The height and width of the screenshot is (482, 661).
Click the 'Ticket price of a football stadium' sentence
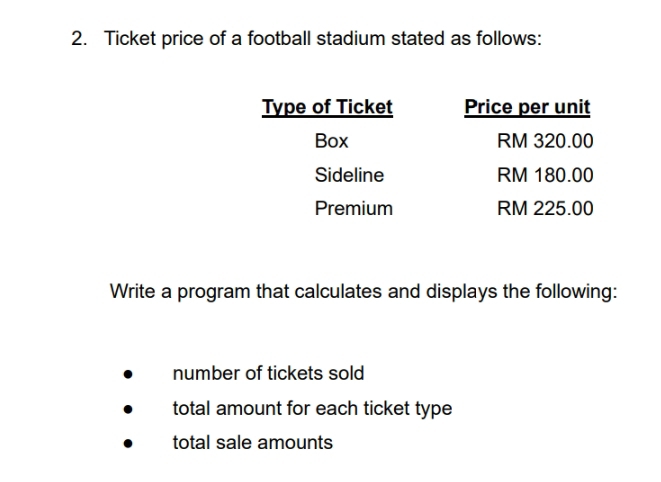click(322, 39)
